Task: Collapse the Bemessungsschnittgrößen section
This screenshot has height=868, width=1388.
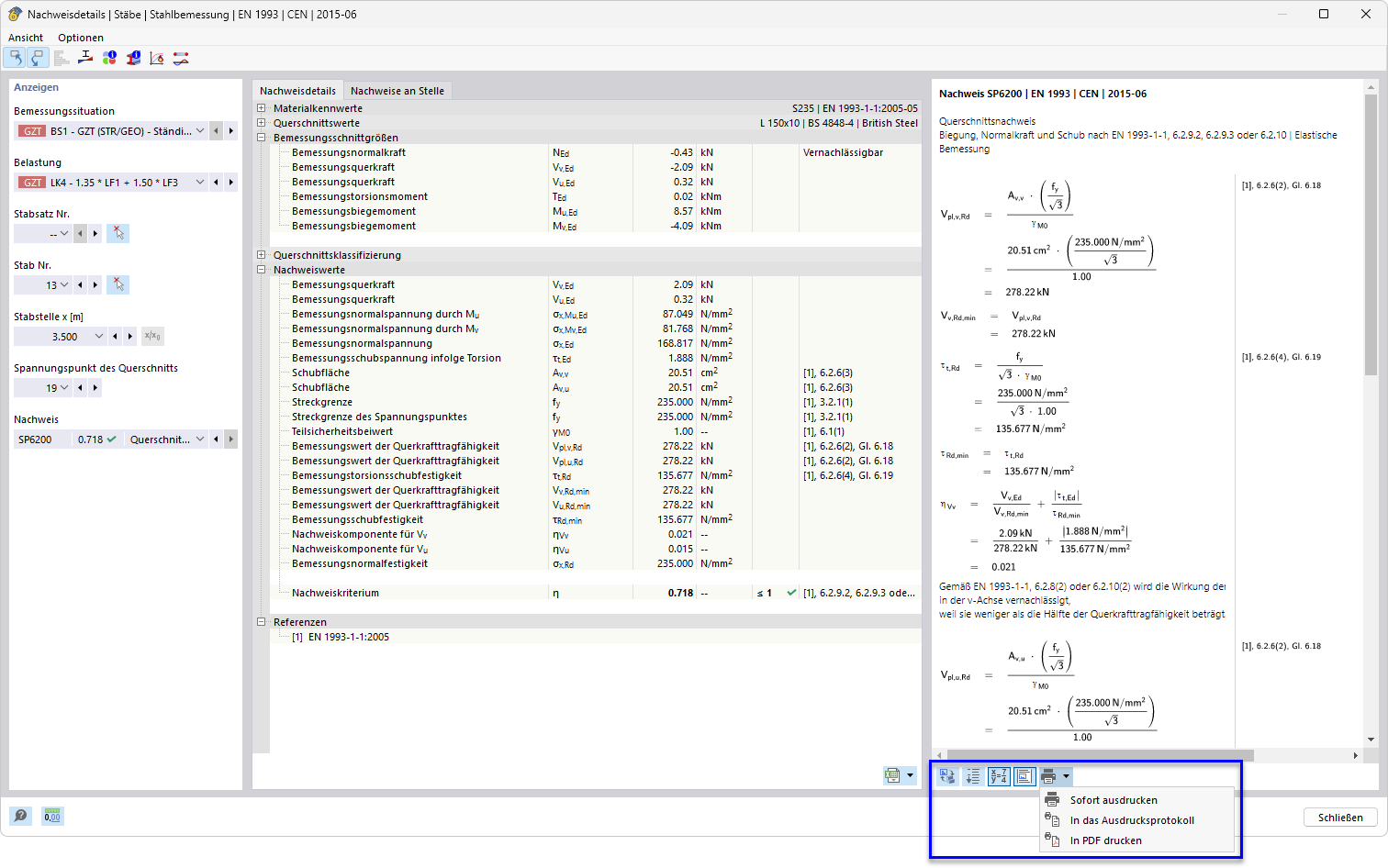Action: click(x=262, y=138)
